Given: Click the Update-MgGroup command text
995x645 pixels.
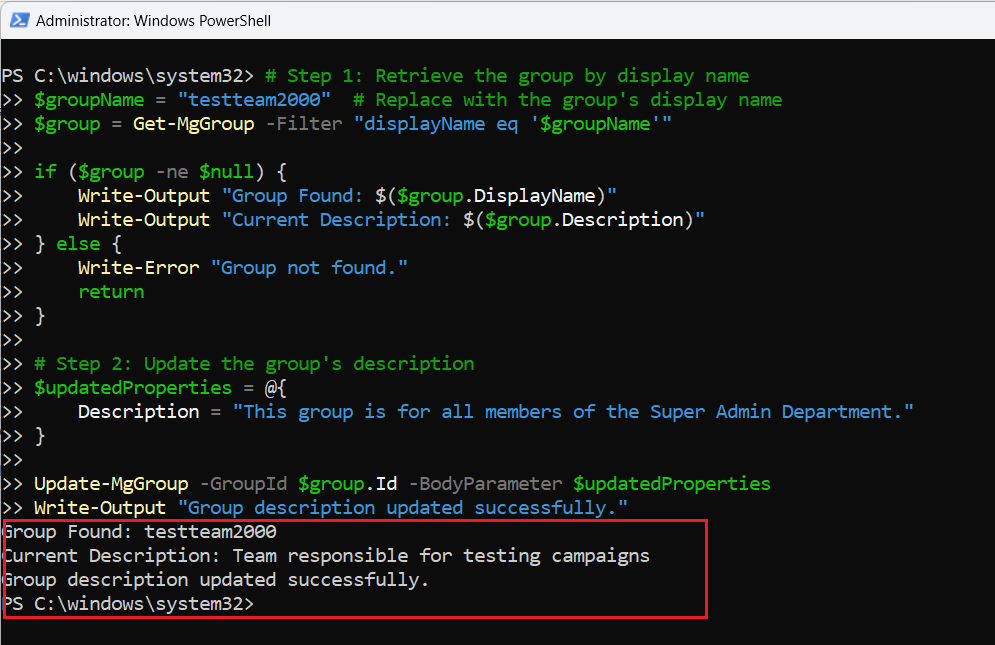Looking at the screenshot, I should tap(111, 484).
